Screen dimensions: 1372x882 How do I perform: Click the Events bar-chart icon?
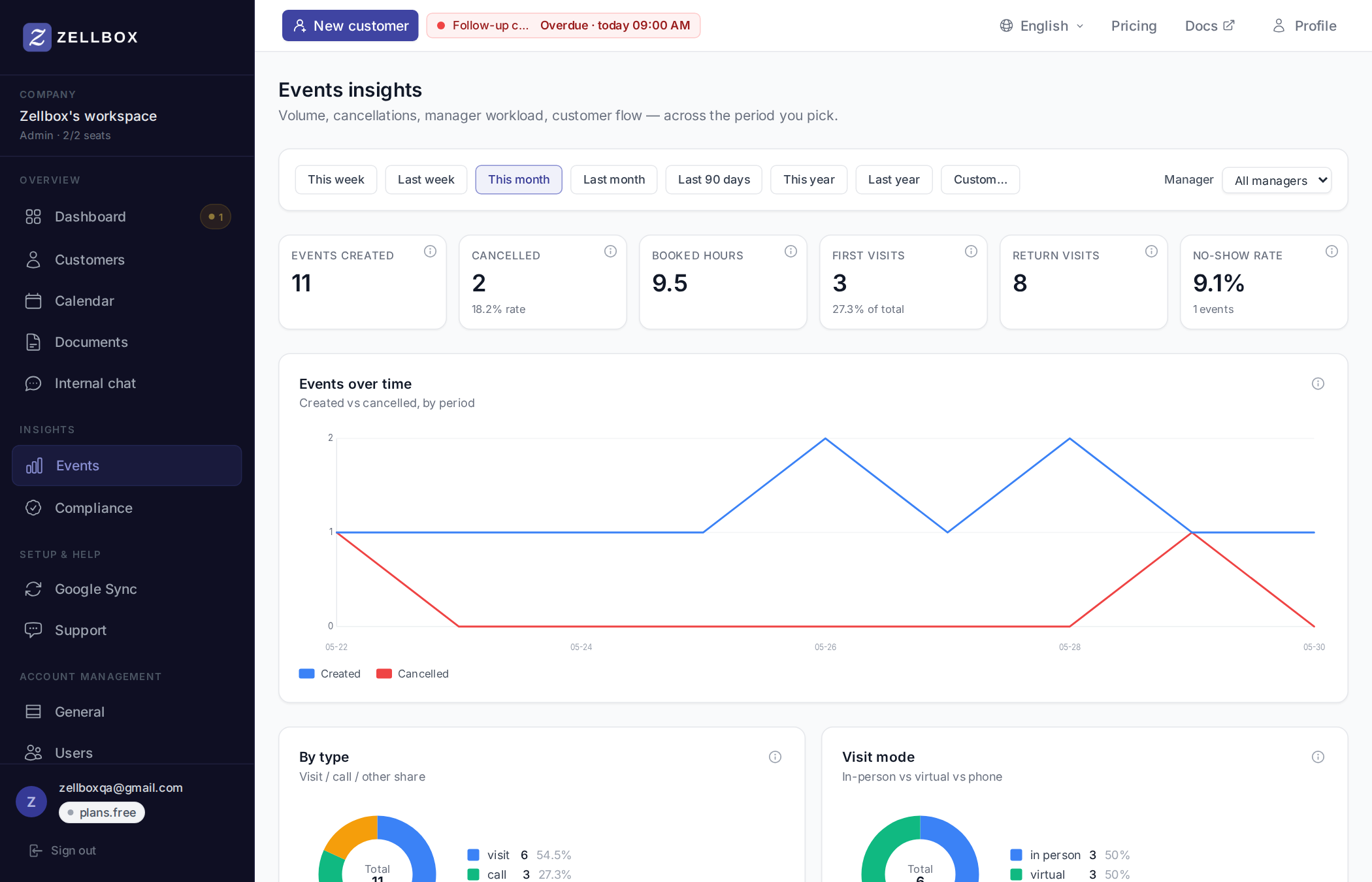tap(35, 466)
